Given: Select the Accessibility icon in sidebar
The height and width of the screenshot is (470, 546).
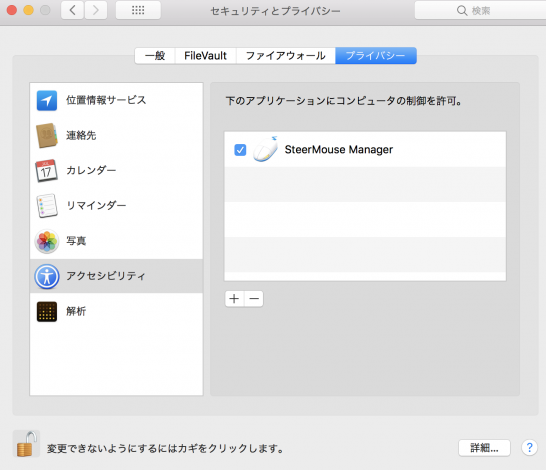Looking at the screenshot, I should (x=47, y=276).
